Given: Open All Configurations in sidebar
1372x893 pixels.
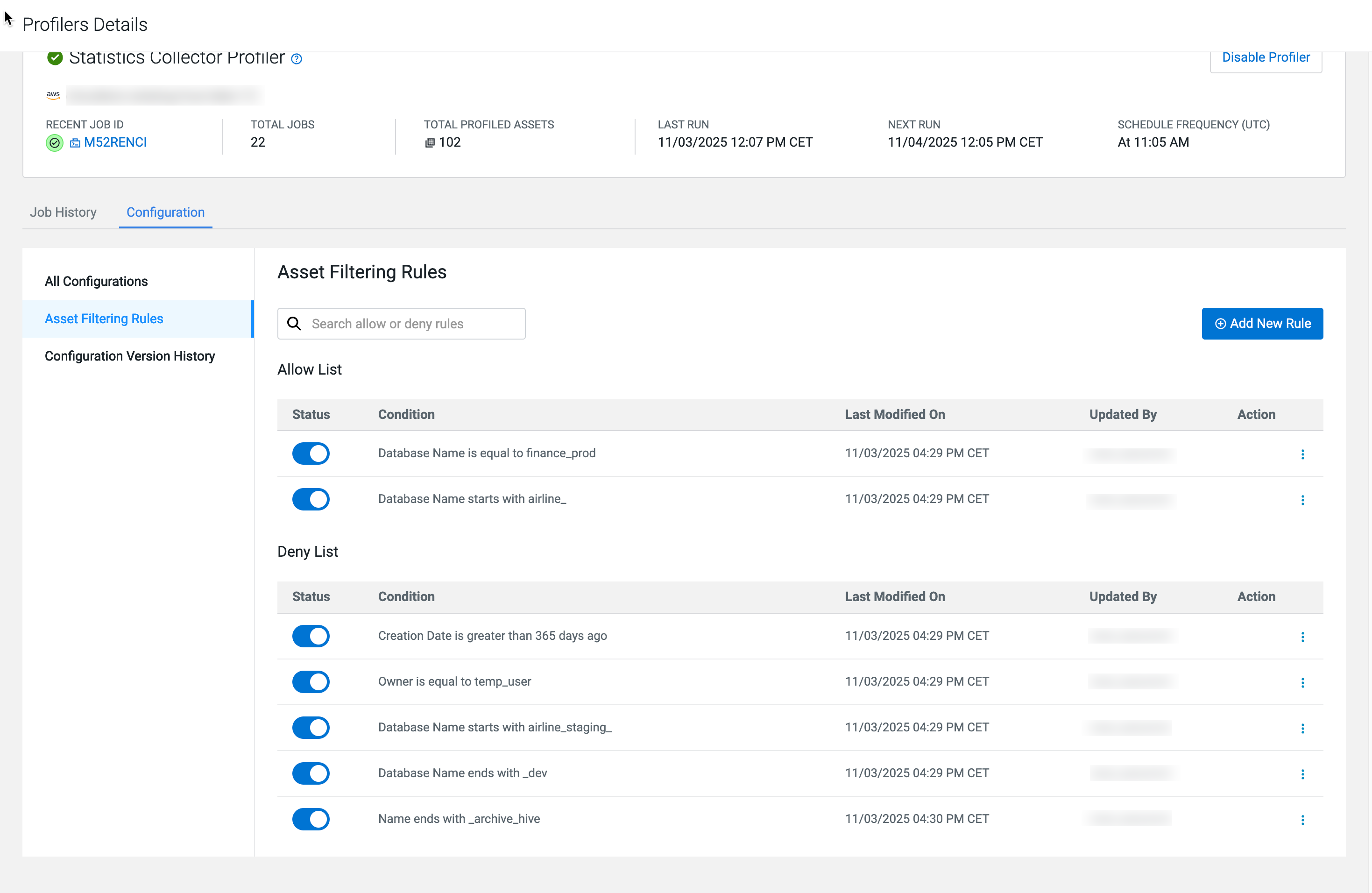Looking at the screenshot, I should coord(96,281).
